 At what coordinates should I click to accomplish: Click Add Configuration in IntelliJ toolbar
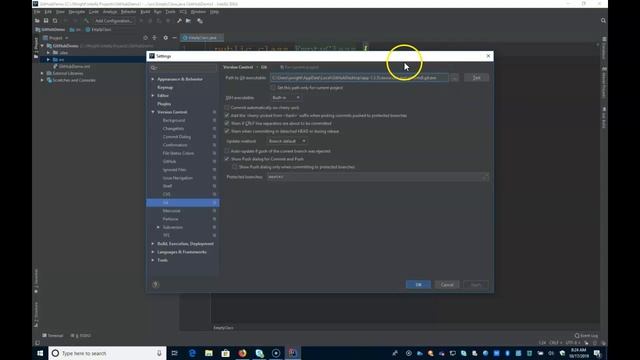coord(113,20)
